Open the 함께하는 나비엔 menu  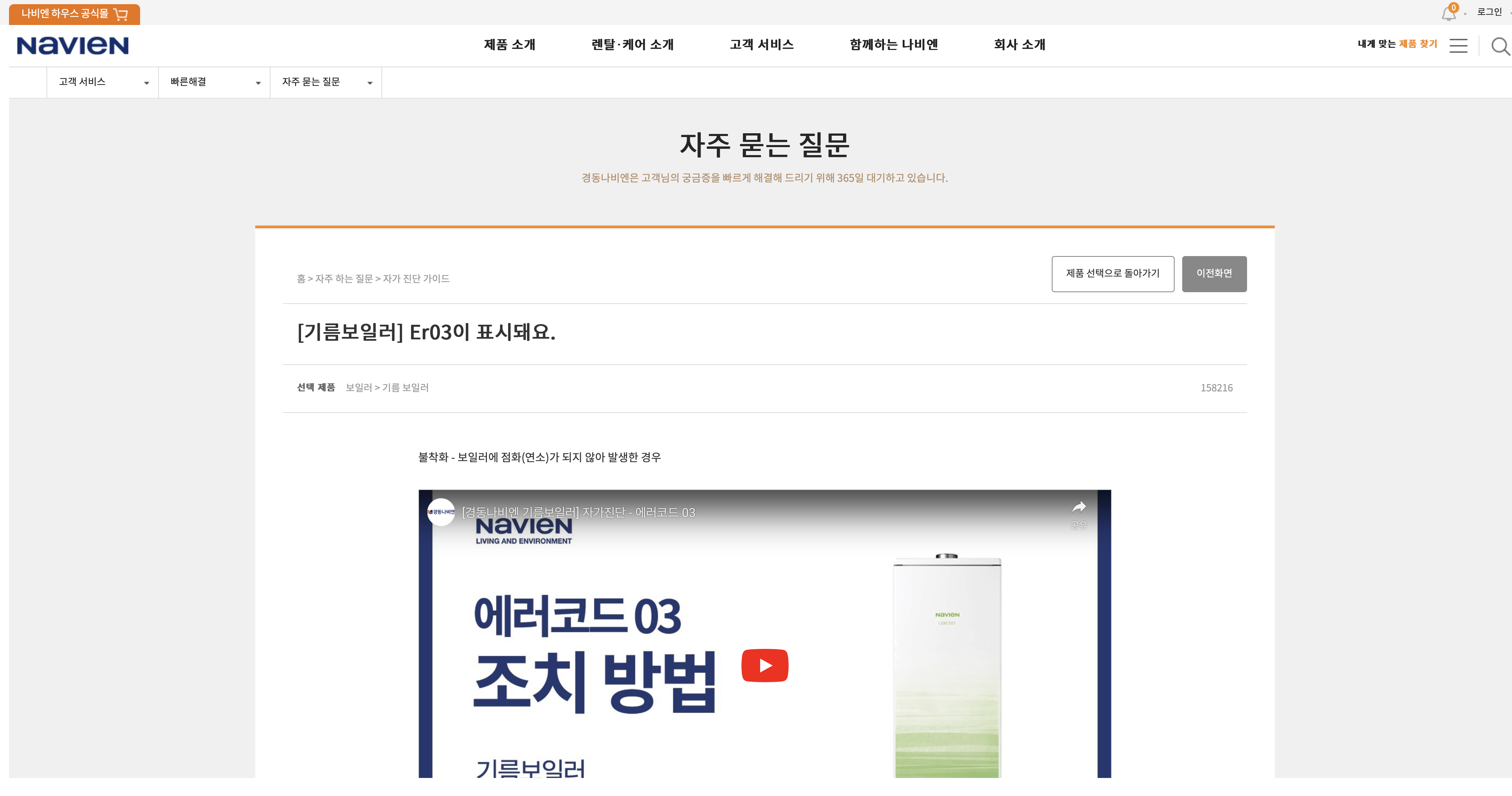(x=893, y=45)
